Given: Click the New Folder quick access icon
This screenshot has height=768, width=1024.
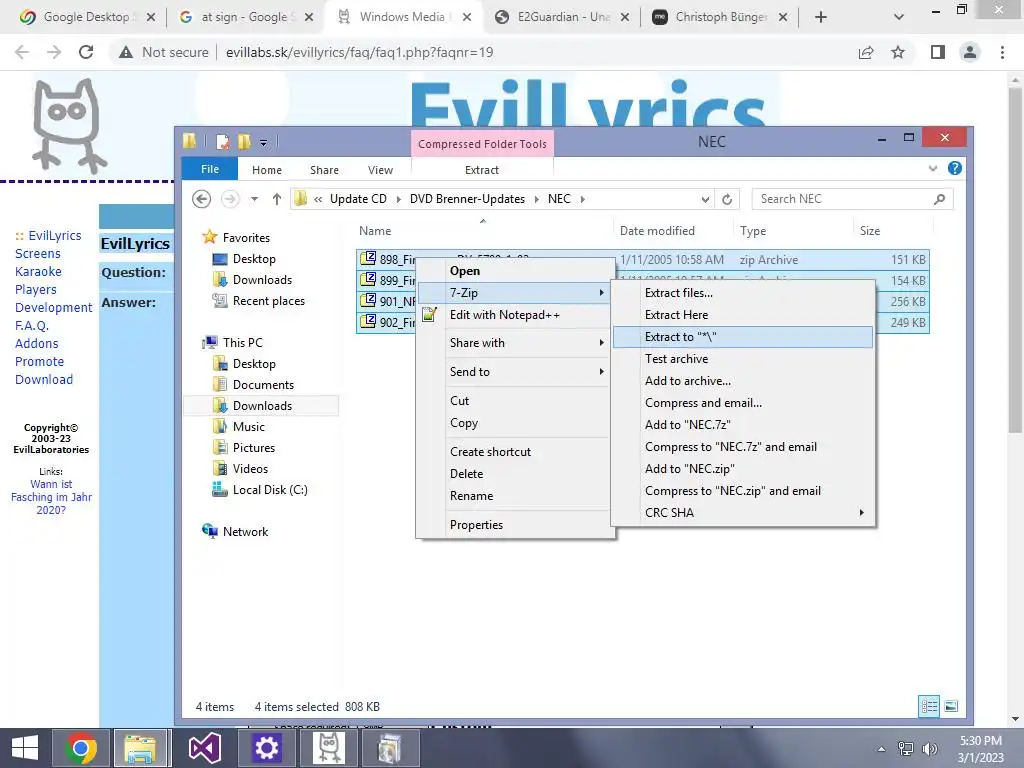Looking at the screenshot, I should click(244, 142).
